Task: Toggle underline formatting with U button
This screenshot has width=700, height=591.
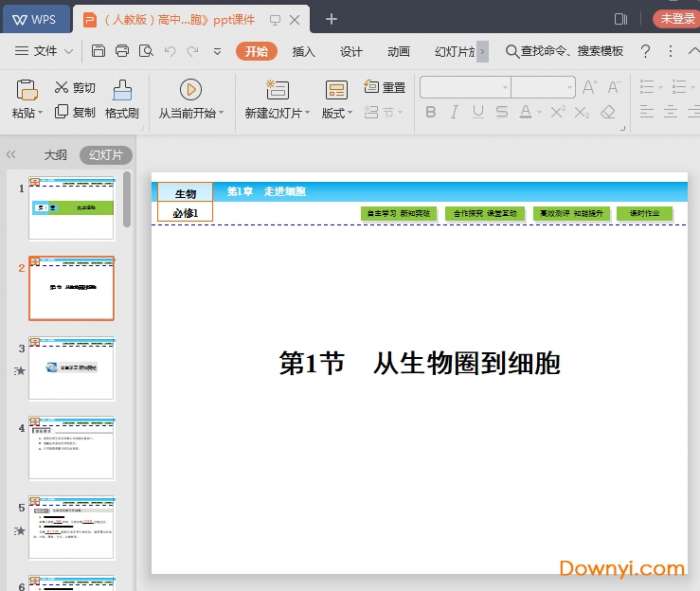Action: pyautogui.click(x=478, y=112)
